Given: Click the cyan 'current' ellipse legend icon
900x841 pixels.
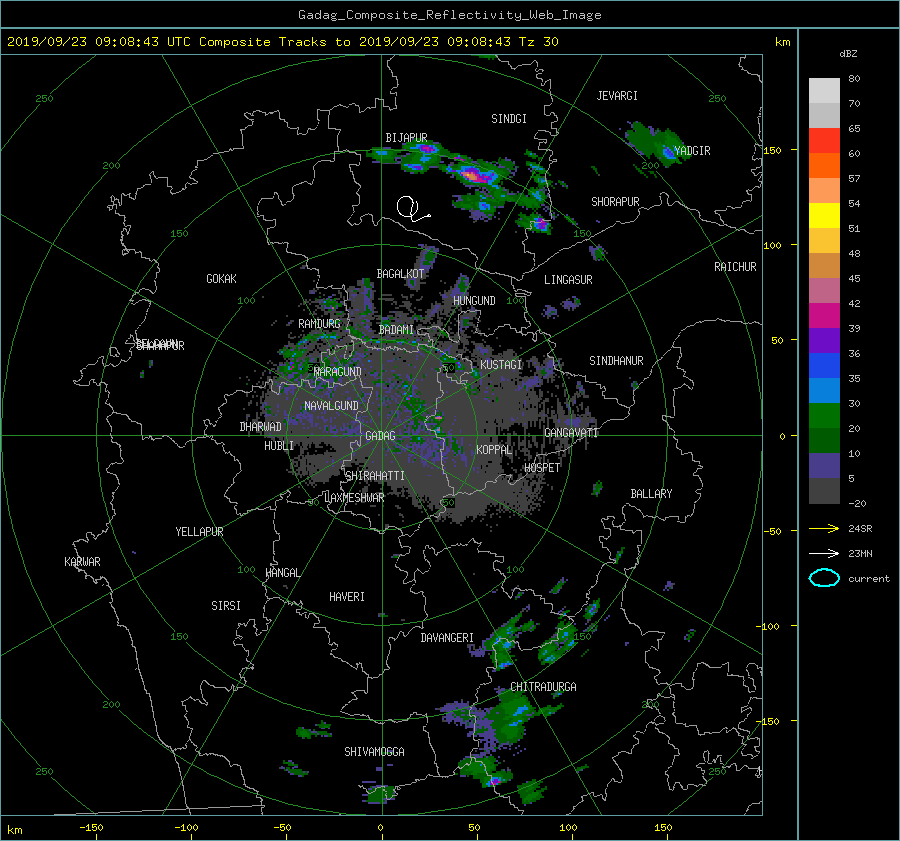Looking at the screenshot, I should [824, 578].
